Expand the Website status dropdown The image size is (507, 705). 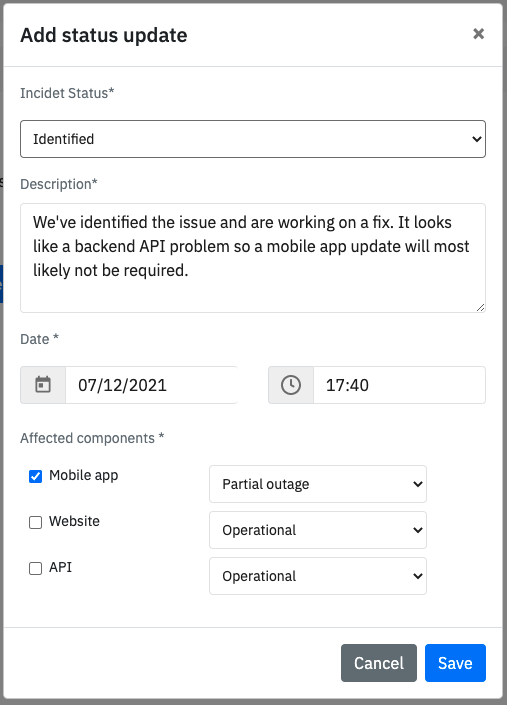tap(318, 530)
